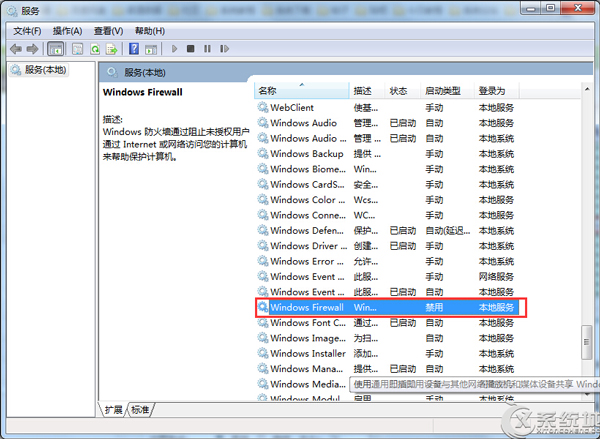The width and height of the screenshot is (600, 439).
Task: Select the Windows Conne... service name
Action: coord(308,215)
